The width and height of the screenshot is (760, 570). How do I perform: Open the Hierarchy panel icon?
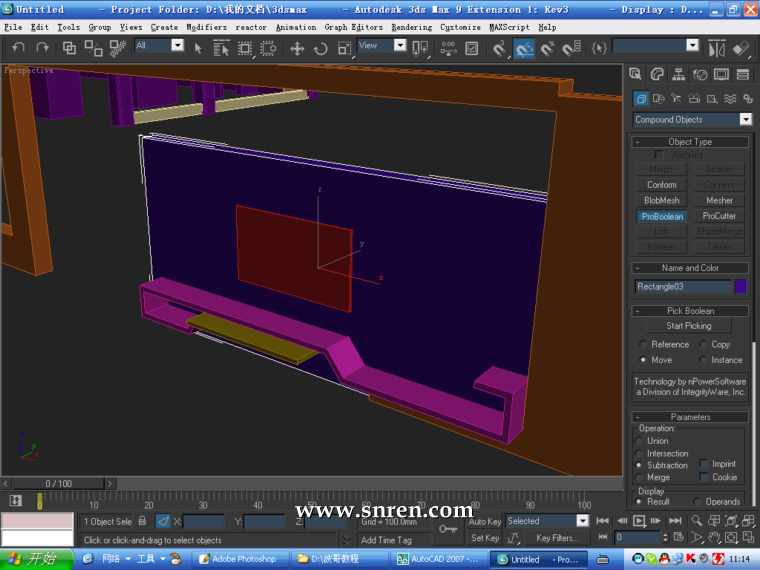pos(678,74)
